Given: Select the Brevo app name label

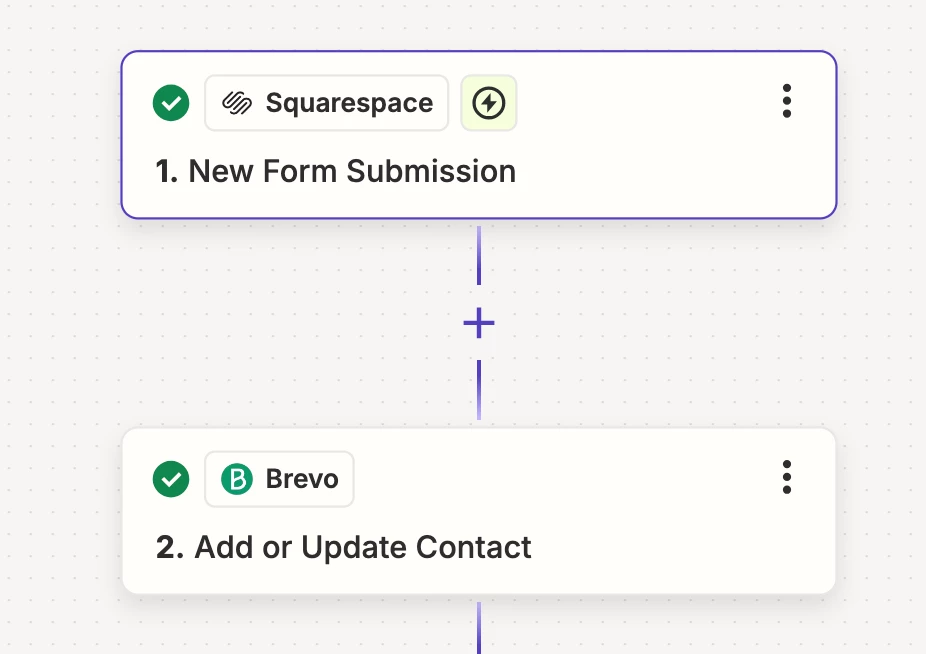Looking at the screenshot, I should coord(302,479).
